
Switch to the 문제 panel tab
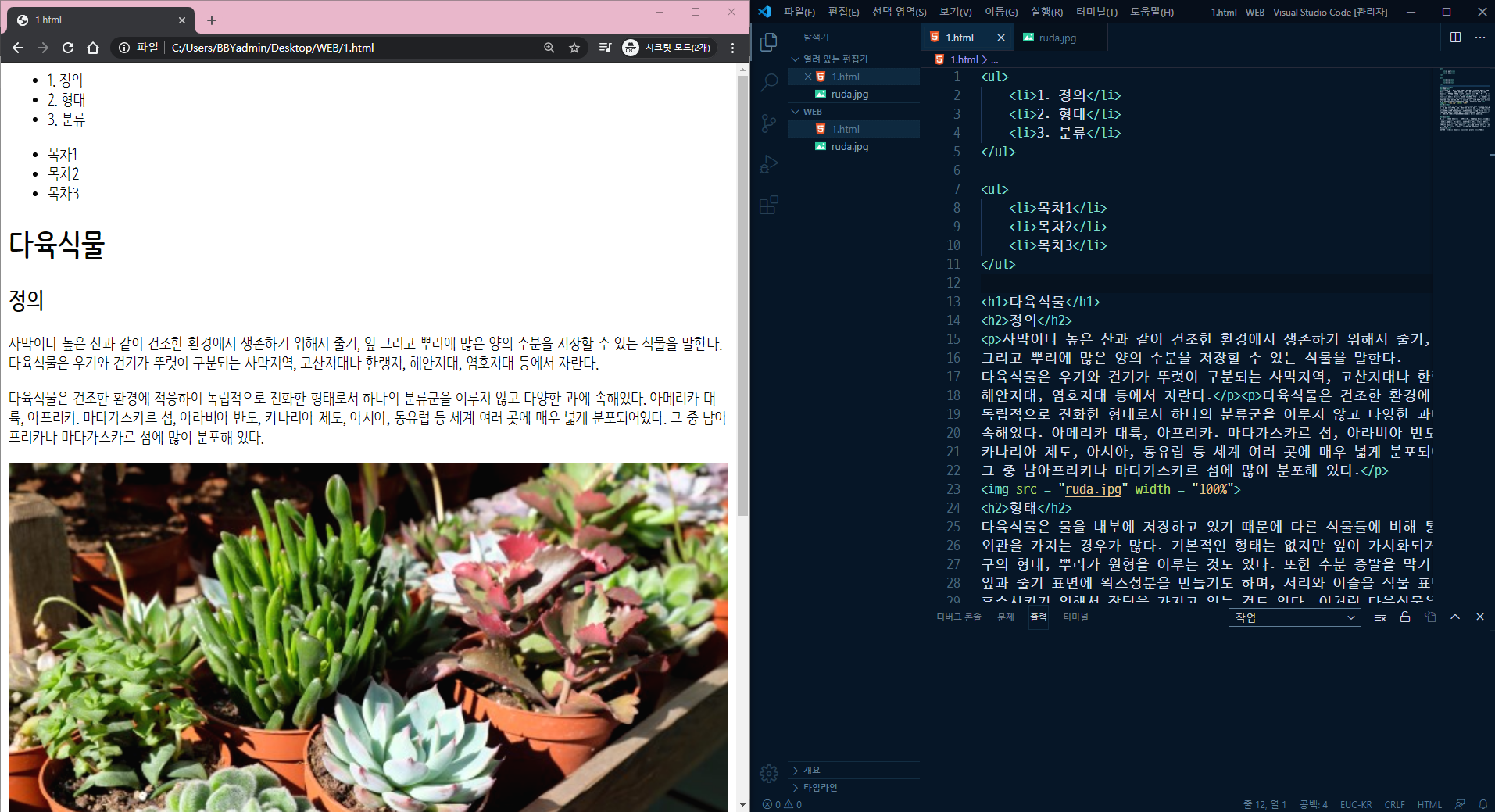tap(1006, 617)
